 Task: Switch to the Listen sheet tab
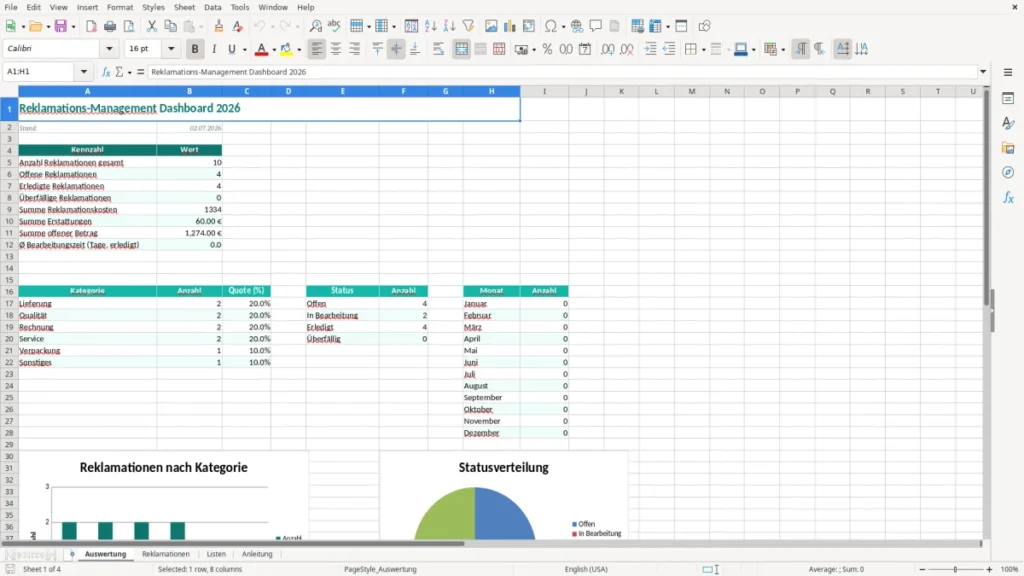tap(216, 554)
